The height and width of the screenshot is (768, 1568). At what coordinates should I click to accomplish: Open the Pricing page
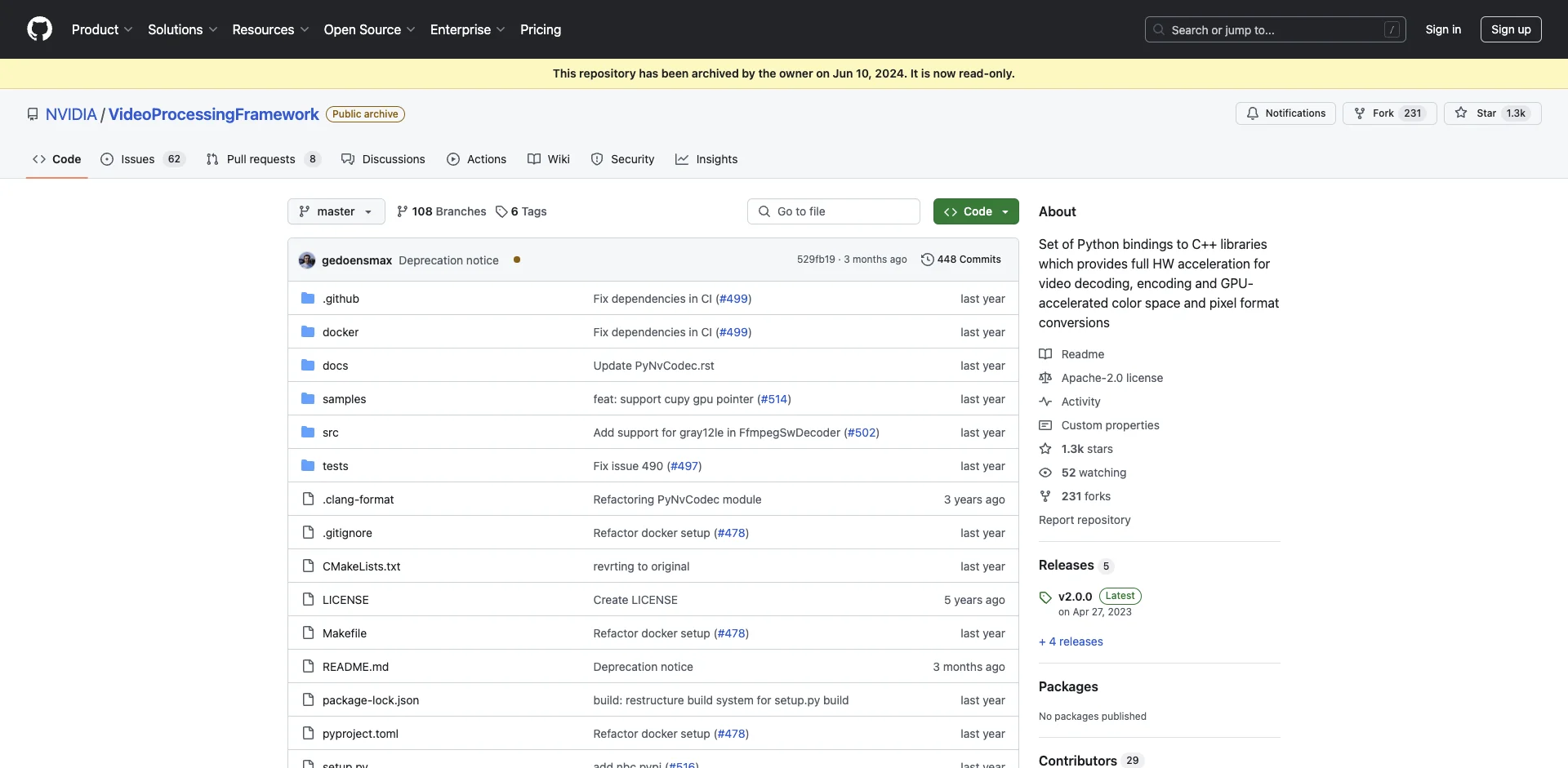click(x=541, y=29)
